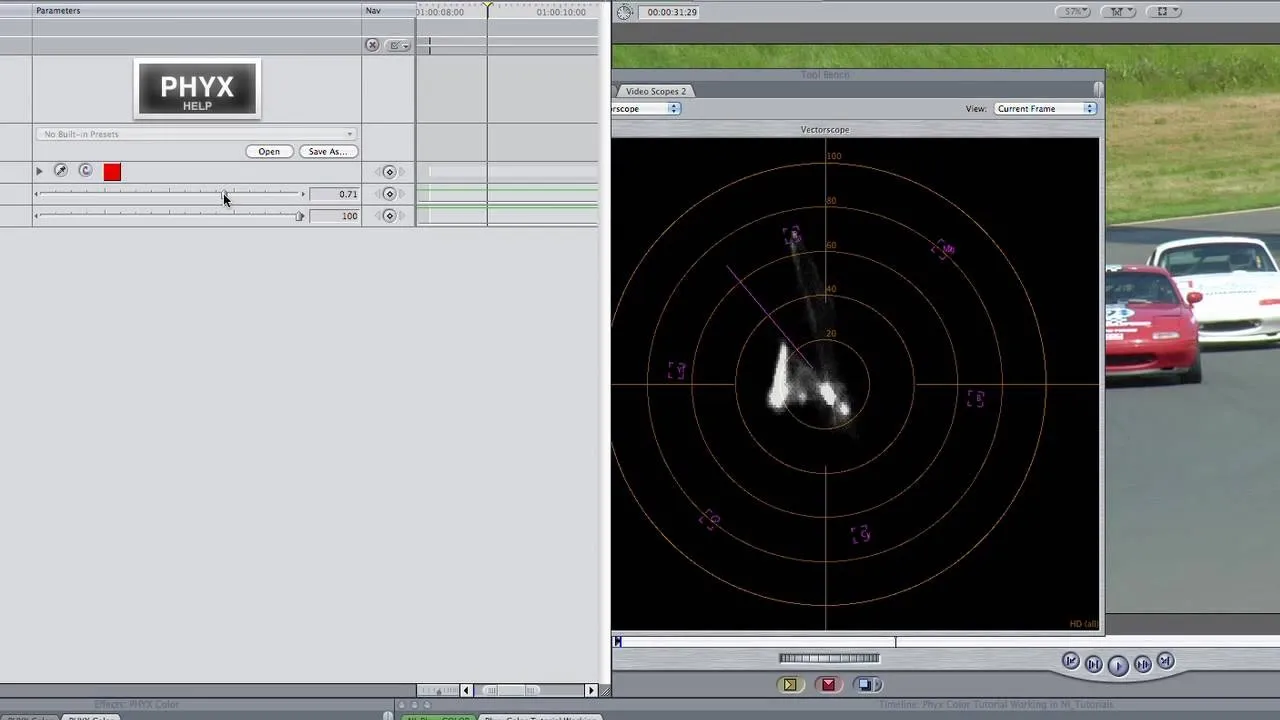This screenshot has width=1280, height=720.
Task: Open the Current Frame view dropdown
Action: coord(1045,108)
